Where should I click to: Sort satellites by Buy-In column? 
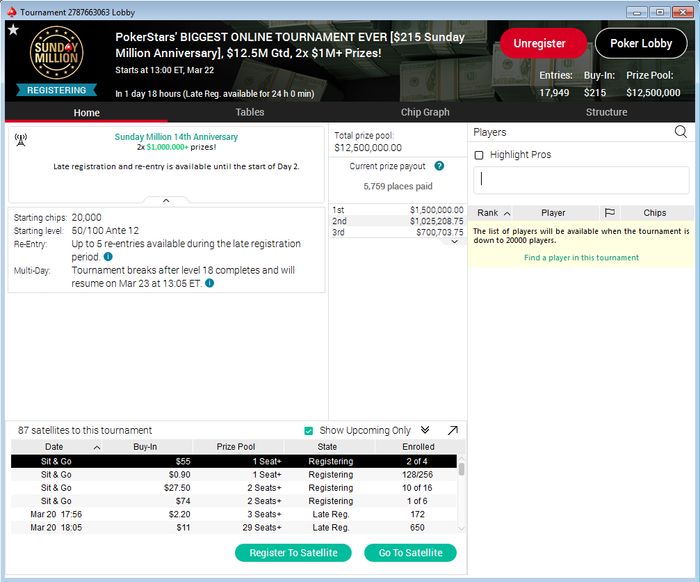[146, 447]
